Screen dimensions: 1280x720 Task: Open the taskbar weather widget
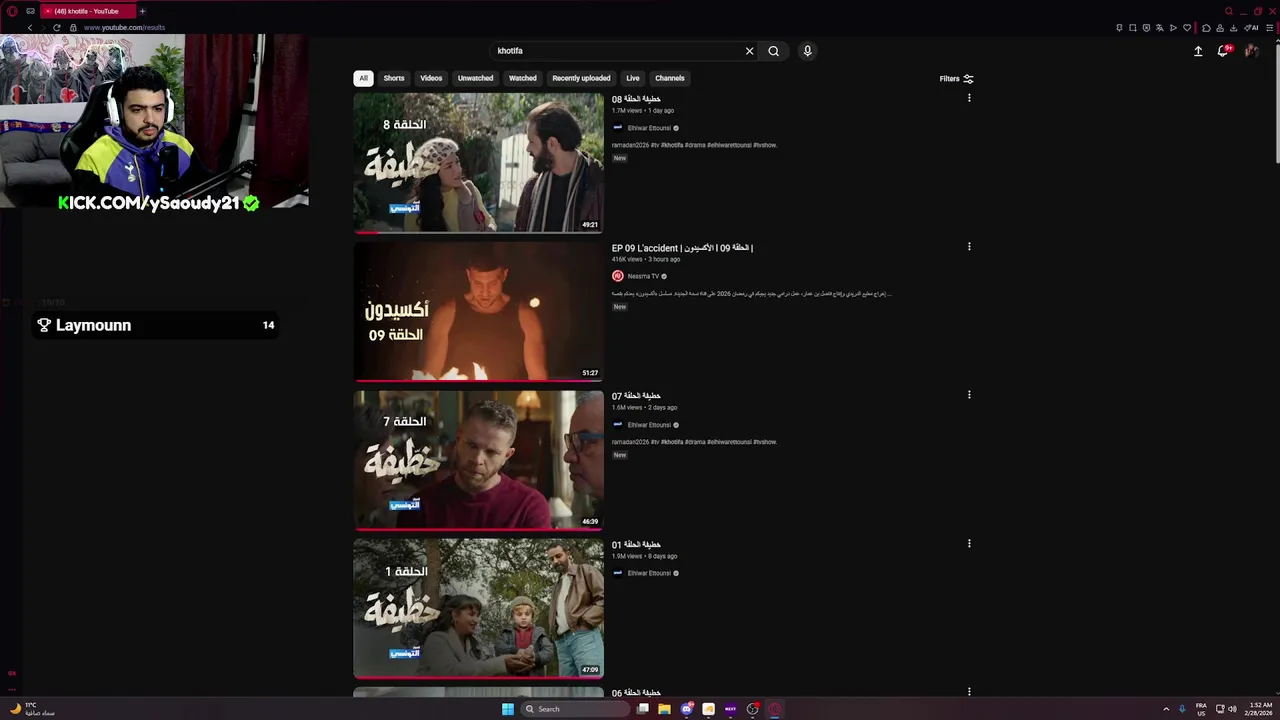click(x=32, y=709)
